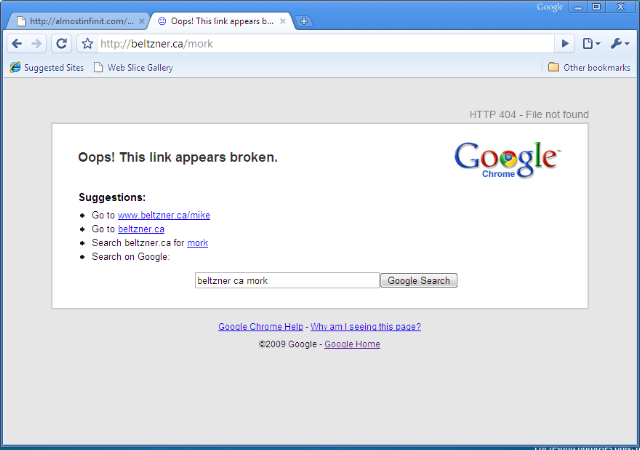Go back with the back arrow button

click(17, 43)
